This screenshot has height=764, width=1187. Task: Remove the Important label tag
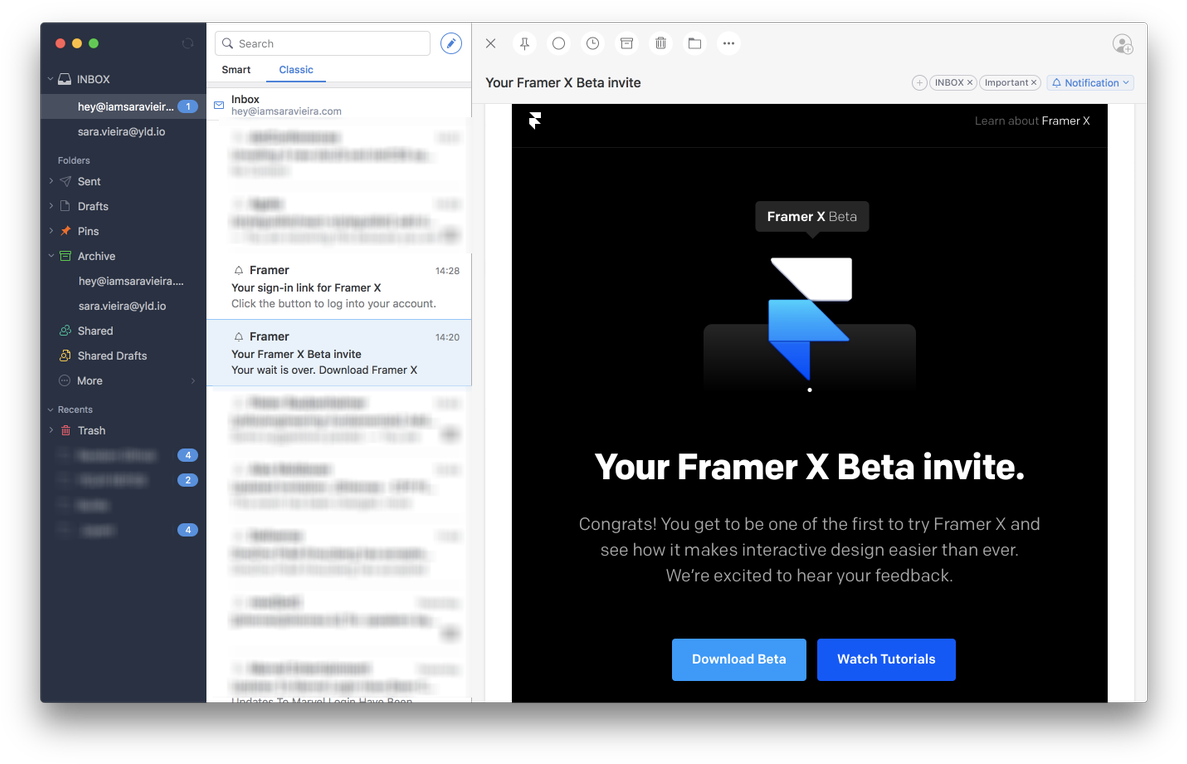click(1034, 83)
